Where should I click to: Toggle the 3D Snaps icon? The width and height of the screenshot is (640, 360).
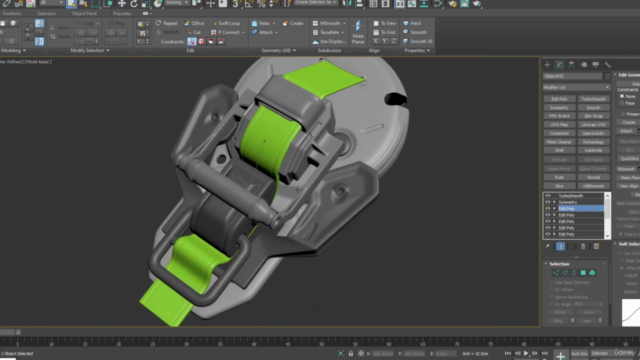click(x=236, y=4)
